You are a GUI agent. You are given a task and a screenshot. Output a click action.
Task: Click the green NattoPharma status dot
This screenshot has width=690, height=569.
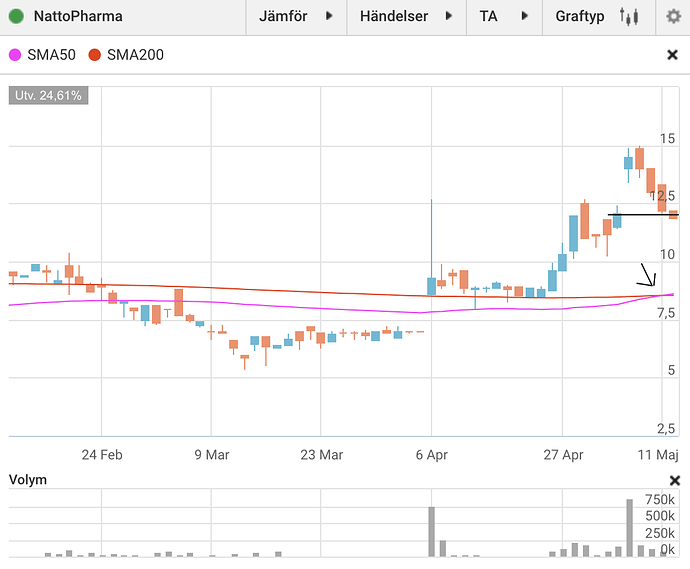(x=16, y=16)
